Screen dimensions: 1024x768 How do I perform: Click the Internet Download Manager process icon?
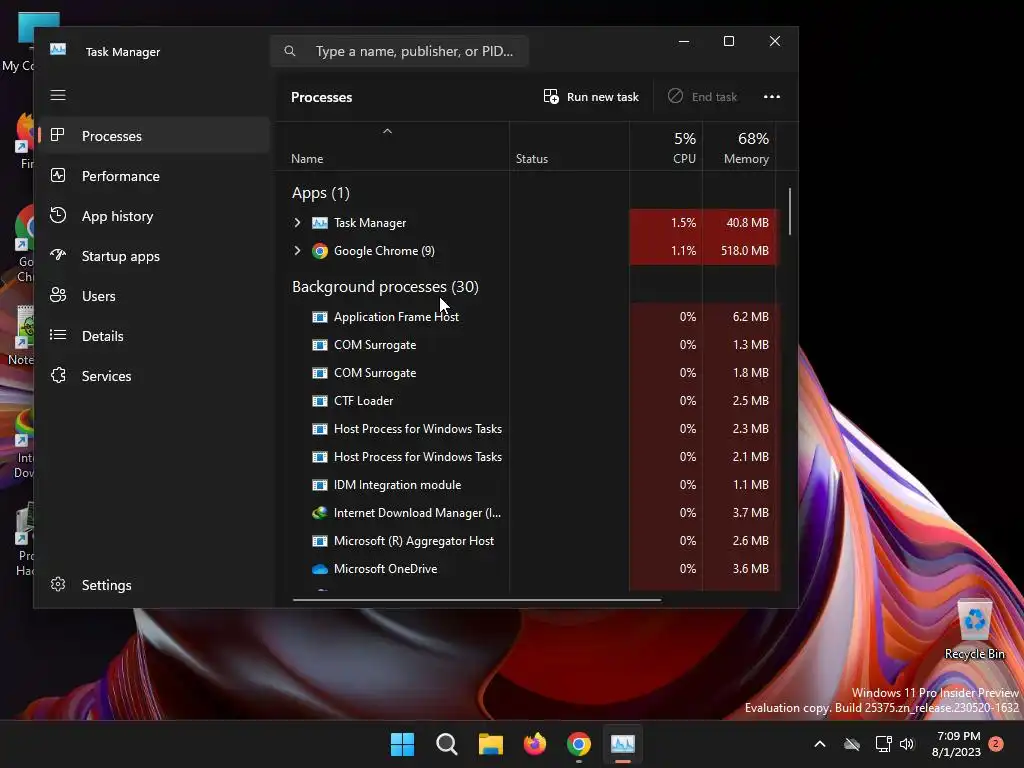[320, 513]
